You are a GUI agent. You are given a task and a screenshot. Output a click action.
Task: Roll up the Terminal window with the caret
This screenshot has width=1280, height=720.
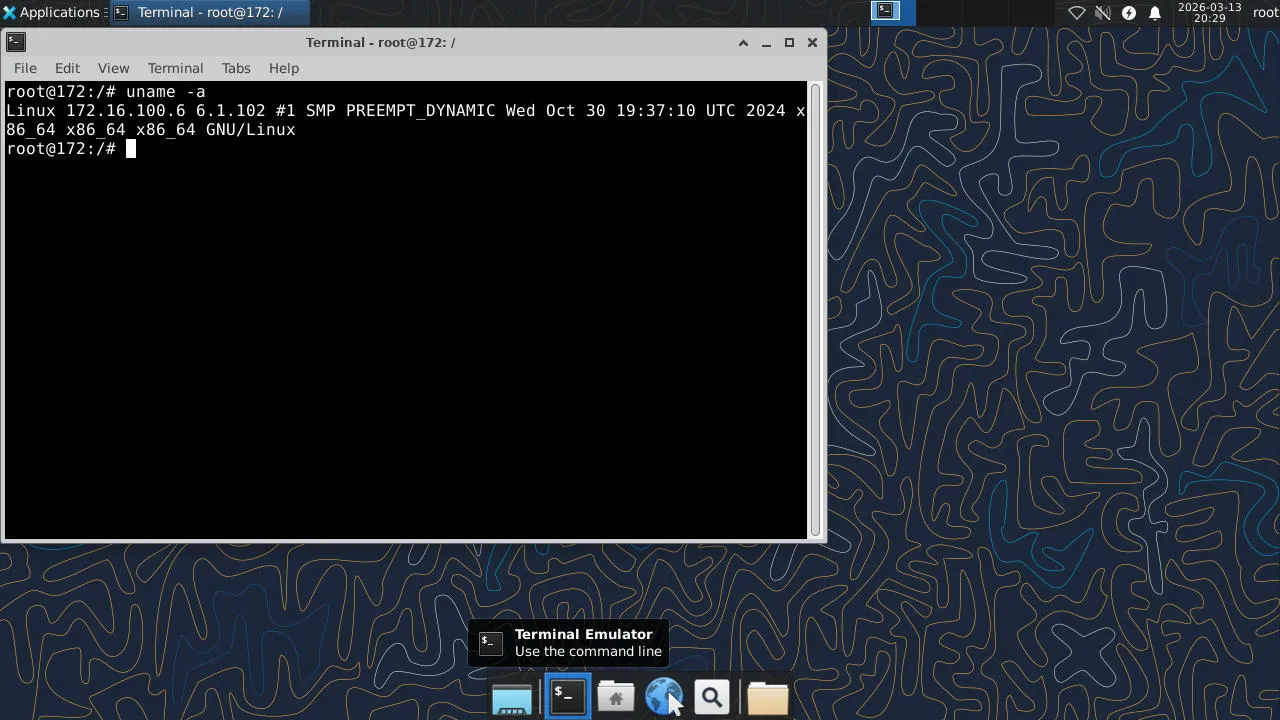[x=742, y=43]
